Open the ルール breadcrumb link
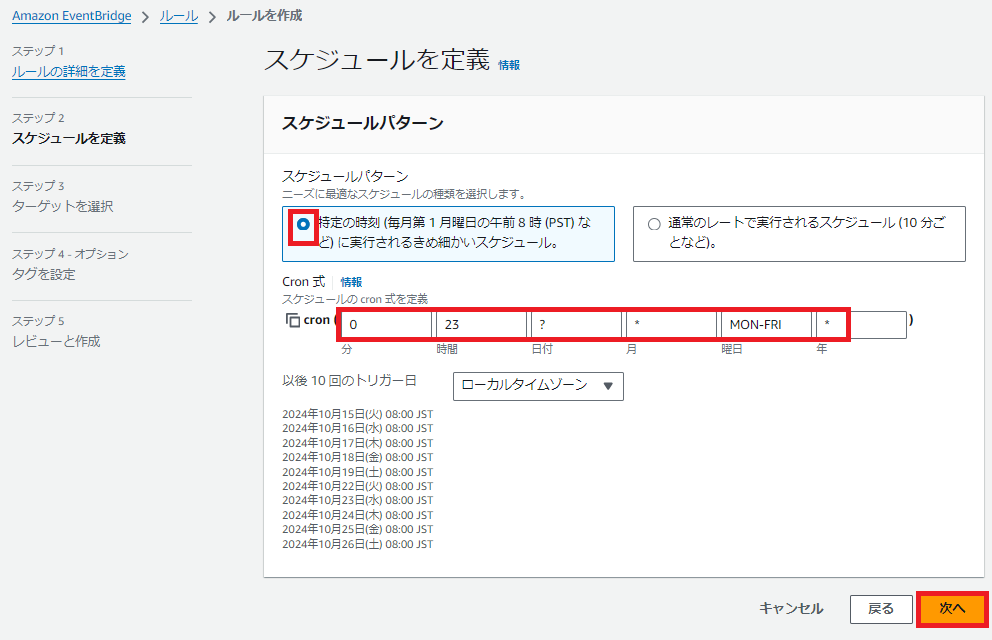 (x=178, y=16)
